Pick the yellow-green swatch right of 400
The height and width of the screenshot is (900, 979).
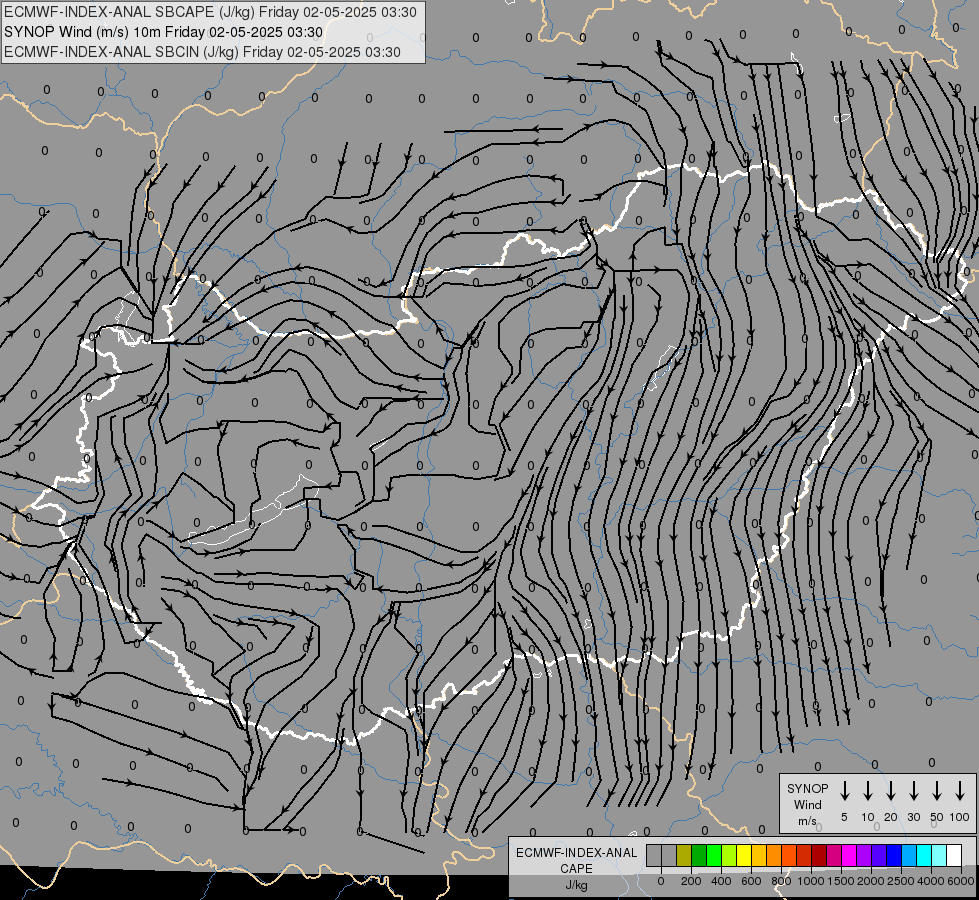pos(729,855)
